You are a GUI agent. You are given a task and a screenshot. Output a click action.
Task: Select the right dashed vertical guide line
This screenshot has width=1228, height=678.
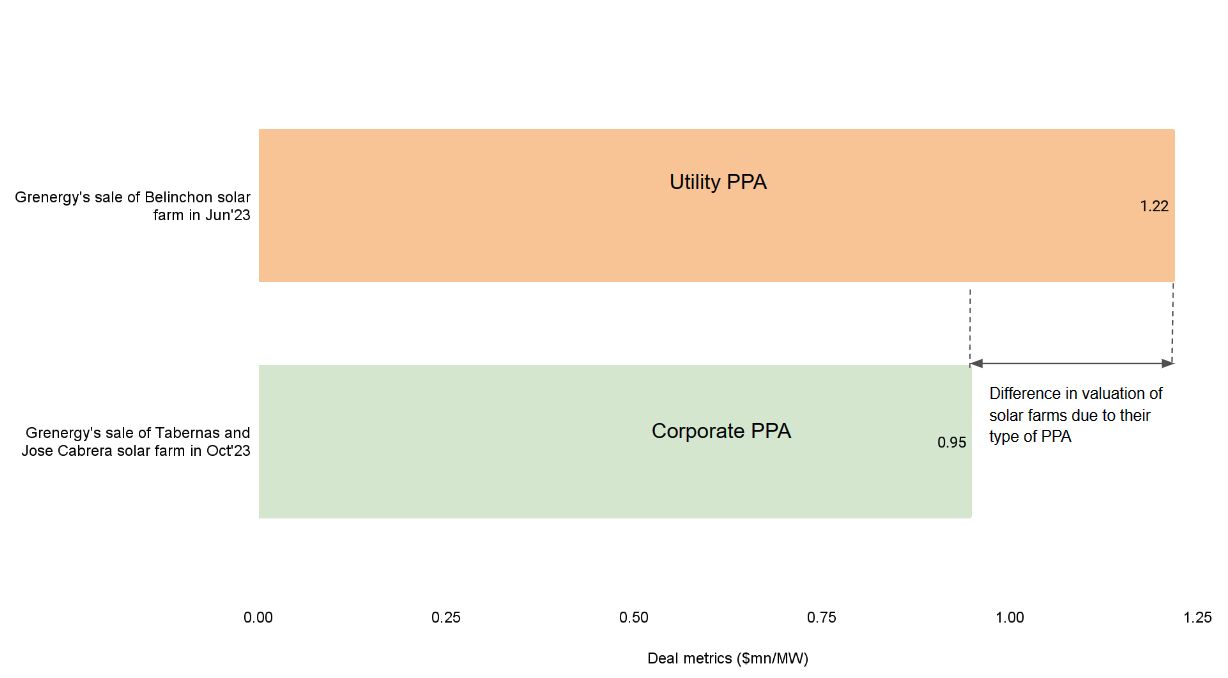click(x=1173, y=320)
